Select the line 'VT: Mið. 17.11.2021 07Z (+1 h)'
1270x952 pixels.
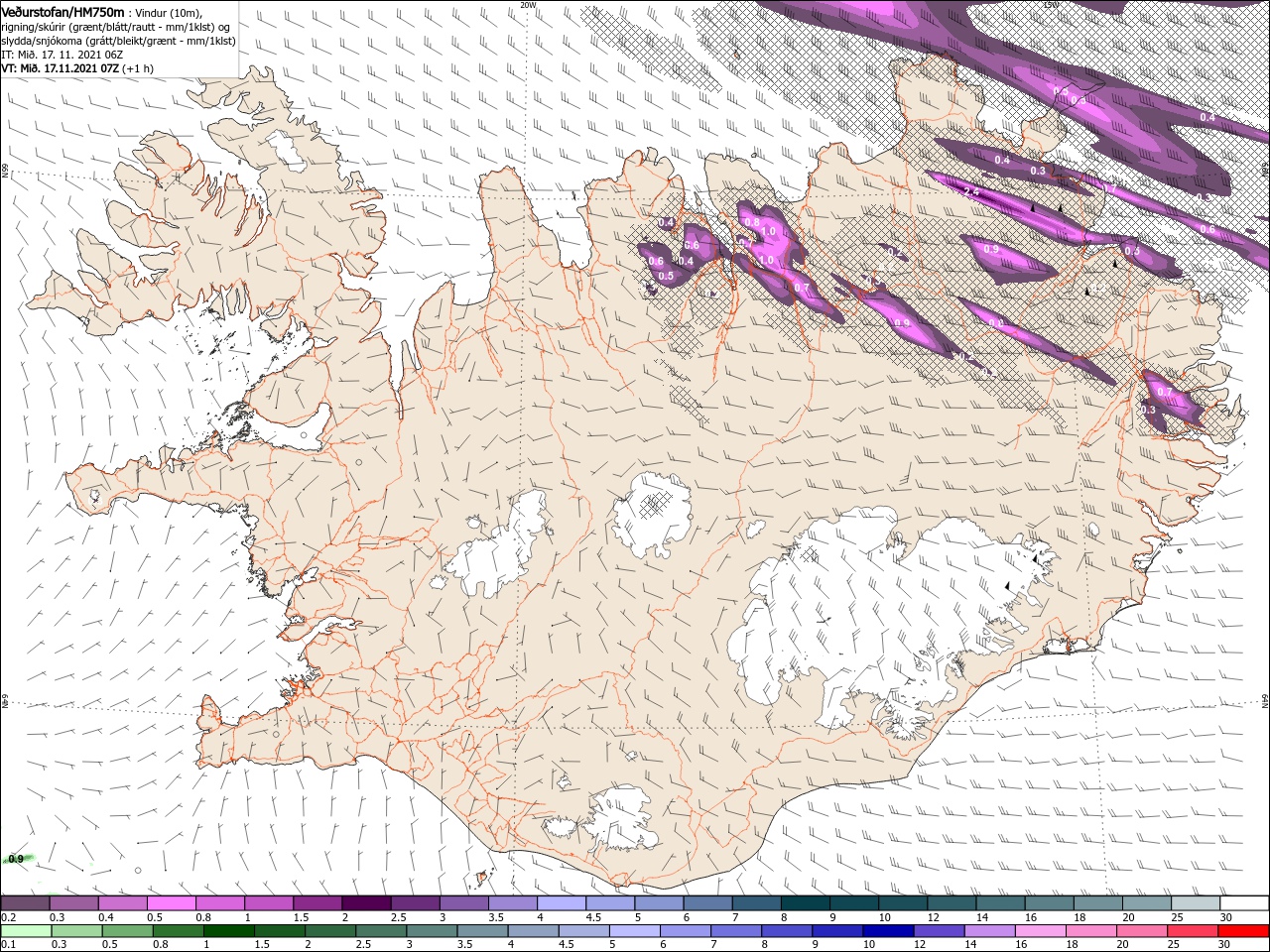tap(77, 68)
